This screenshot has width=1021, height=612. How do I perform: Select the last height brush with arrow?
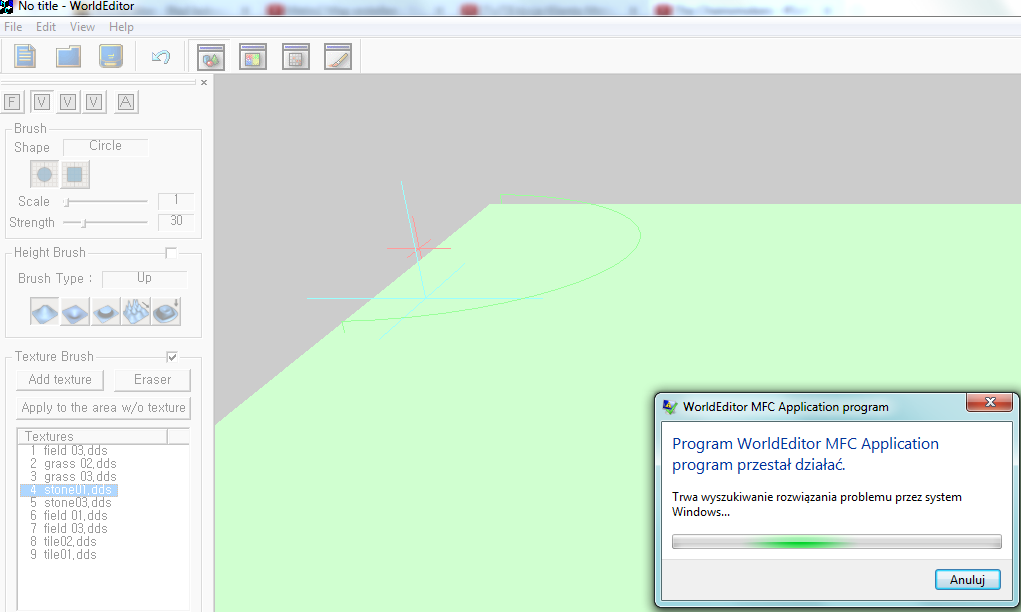pos(166,311)
